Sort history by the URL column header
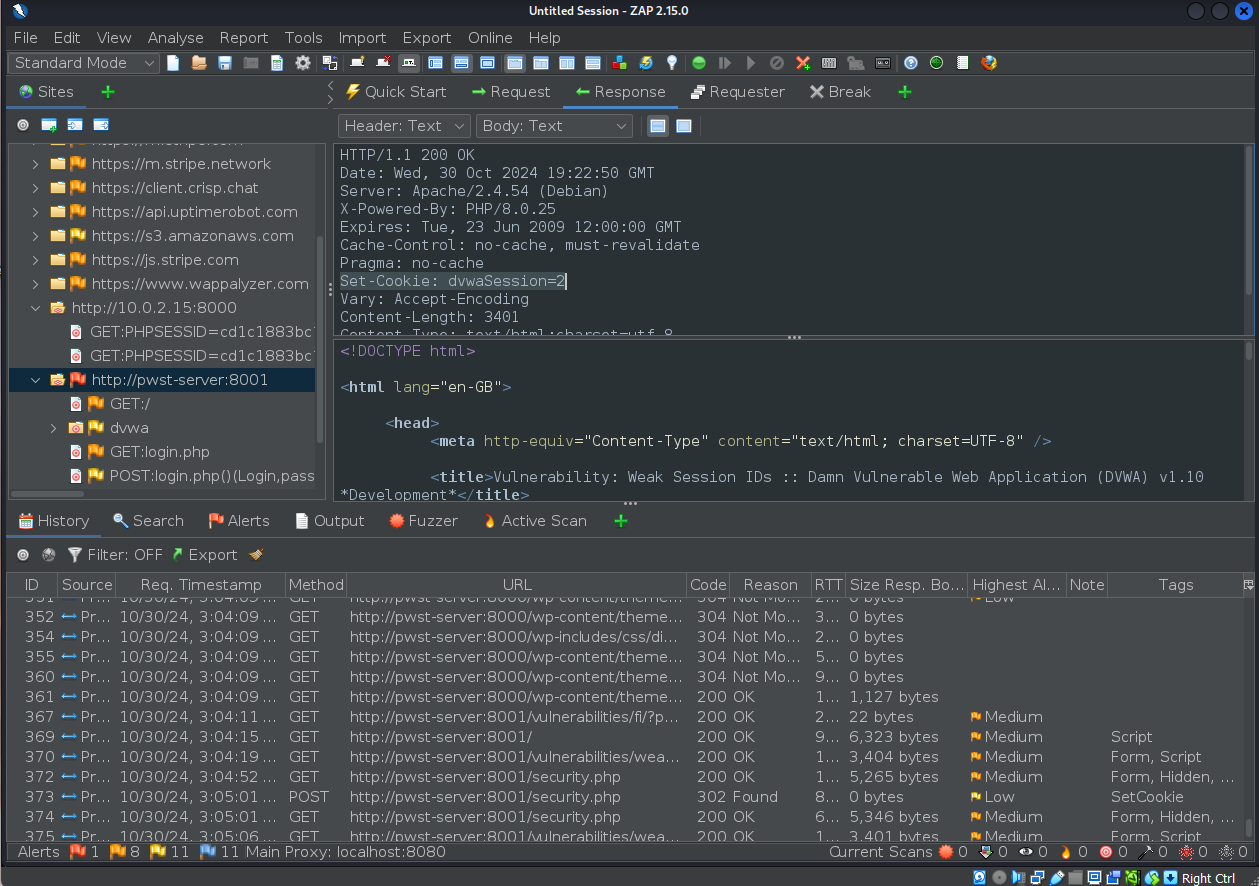Viewport: 1259px width, 886px height. [x=517, y=585]
